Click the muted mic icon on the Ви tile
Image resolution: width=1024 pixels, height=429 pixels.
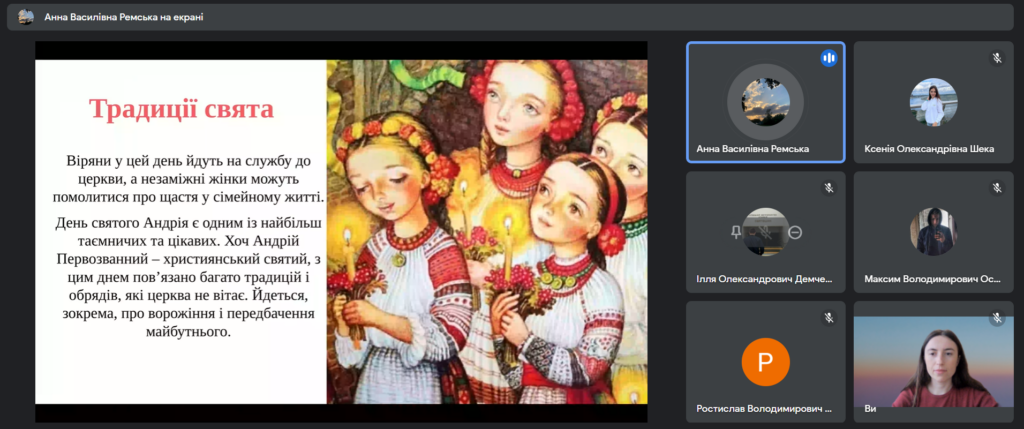996,318
